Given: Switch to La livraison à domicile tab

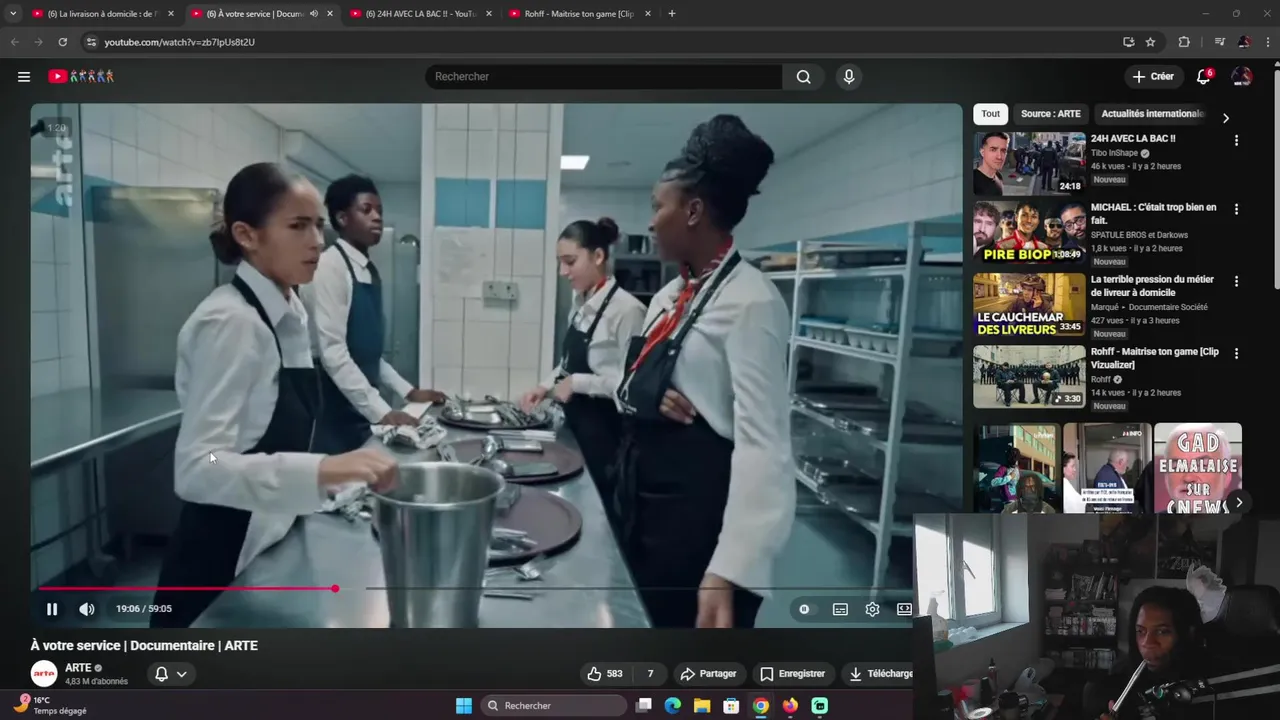Looking at the screenshot, I should [x=104, y=14].
